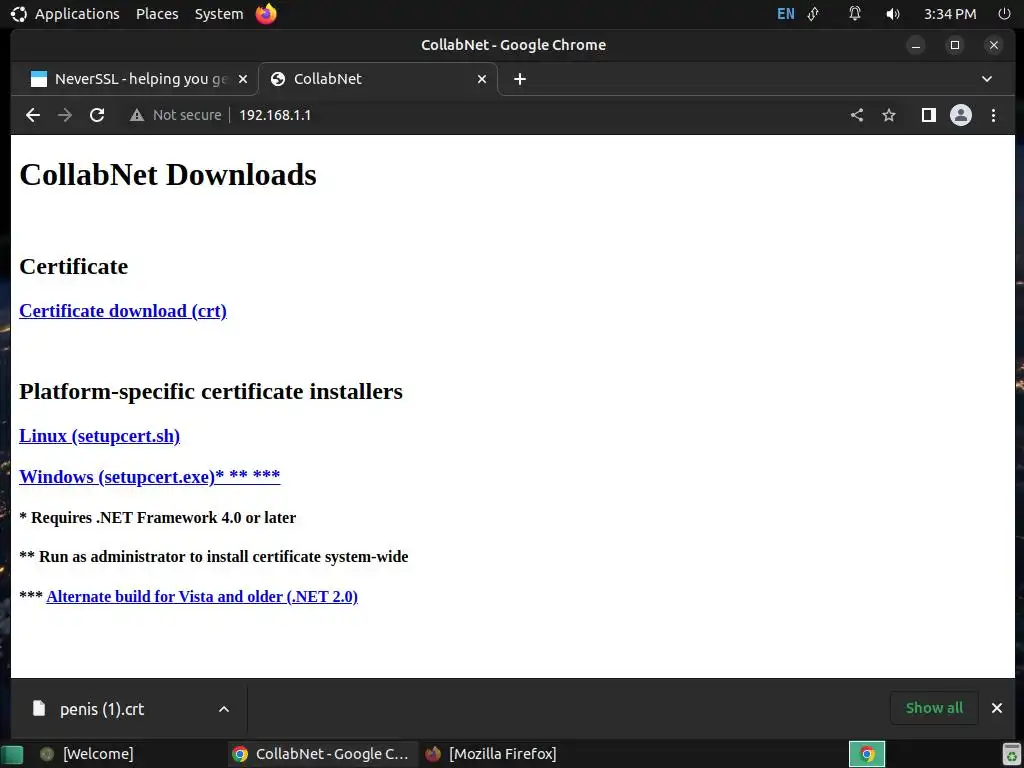
Task: Click the 3:34 PM clock
Action: tap(950, 14)
